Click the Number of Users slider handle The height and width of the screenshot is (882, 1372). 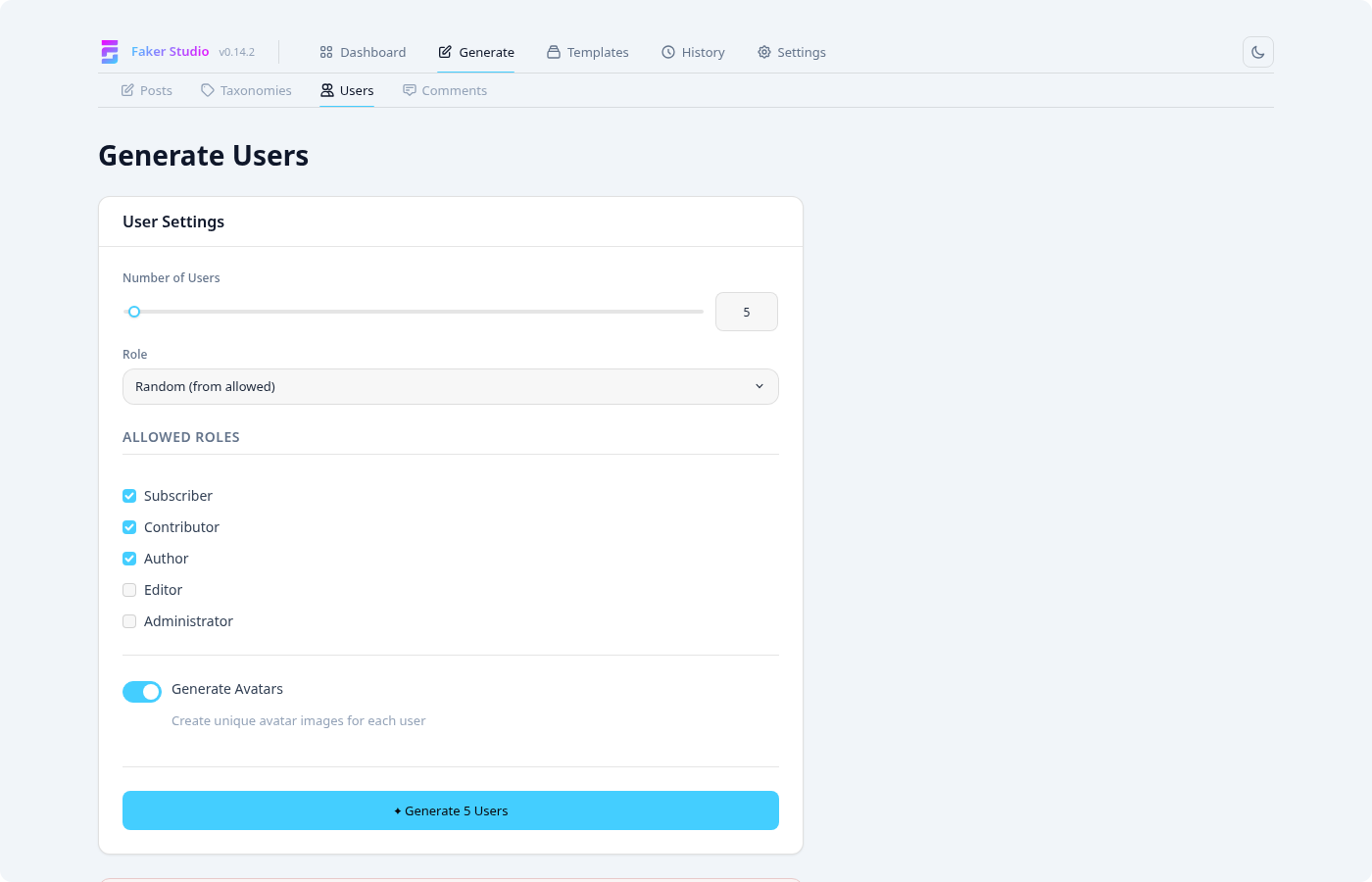pyautogui.click(x=134, y=312)
